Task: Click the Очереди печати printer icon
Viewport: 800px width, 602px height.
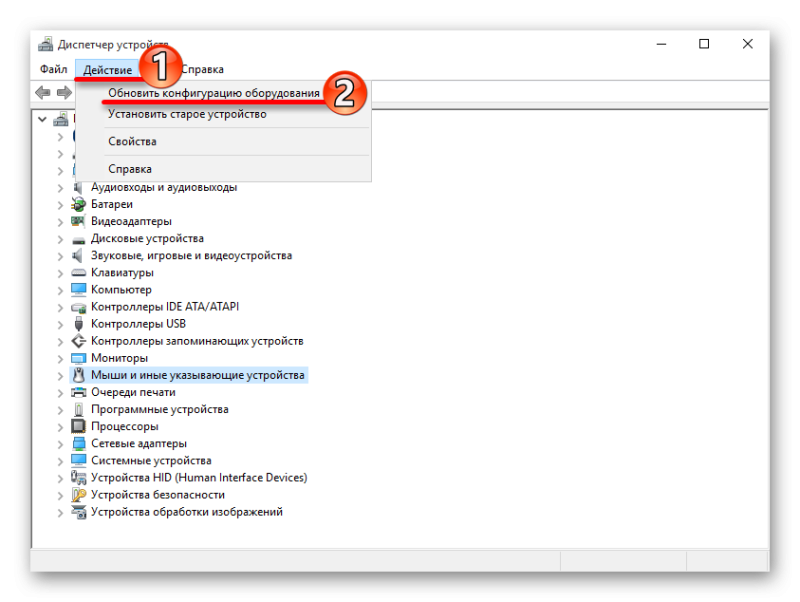Action: (79, 392)
